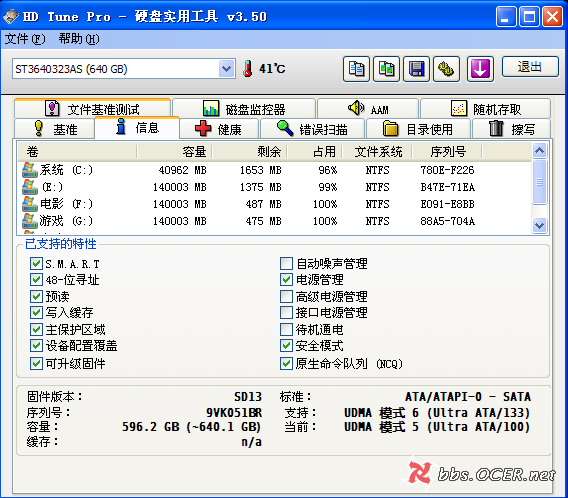The height and width of the screenshot is (498, 568).
Task: Click the trash can icon on 擦写 tab
Action: click(x=496, y=128)
